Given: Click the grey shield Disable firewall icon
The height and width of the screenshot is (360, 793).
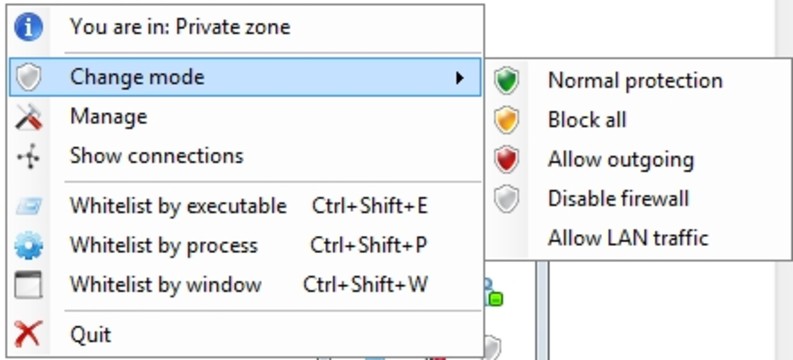Looking at the screenshot, I should tap(507, 199).
